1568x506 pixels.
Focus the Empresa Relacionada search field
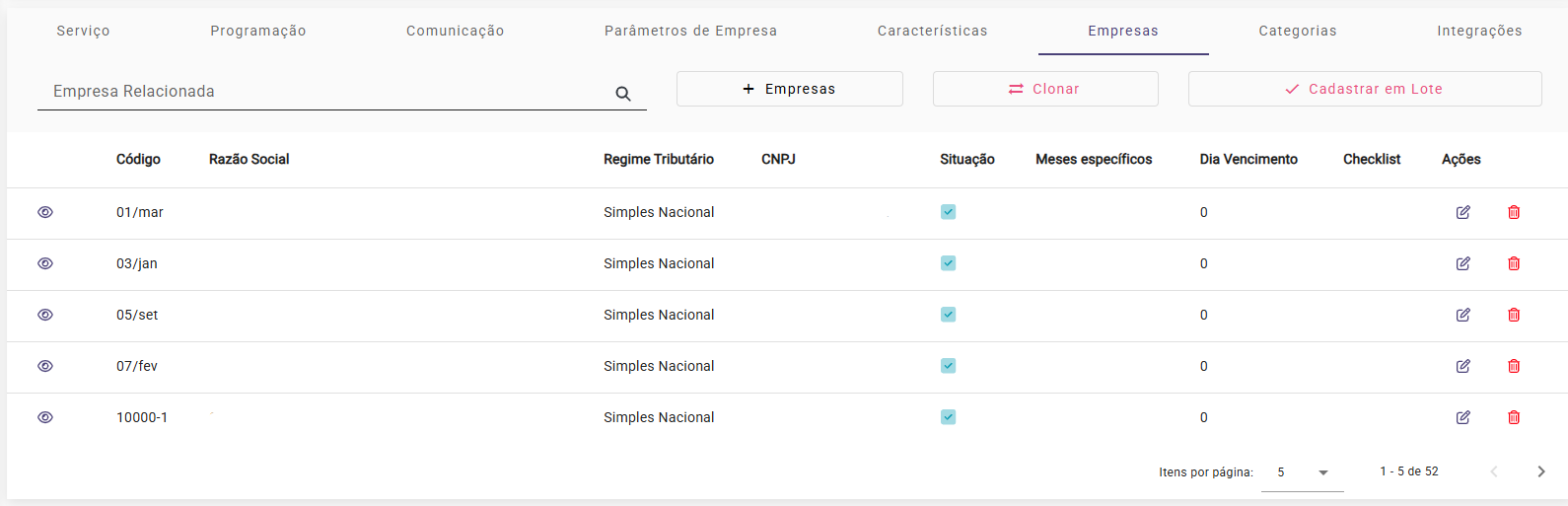click(325, 92)
